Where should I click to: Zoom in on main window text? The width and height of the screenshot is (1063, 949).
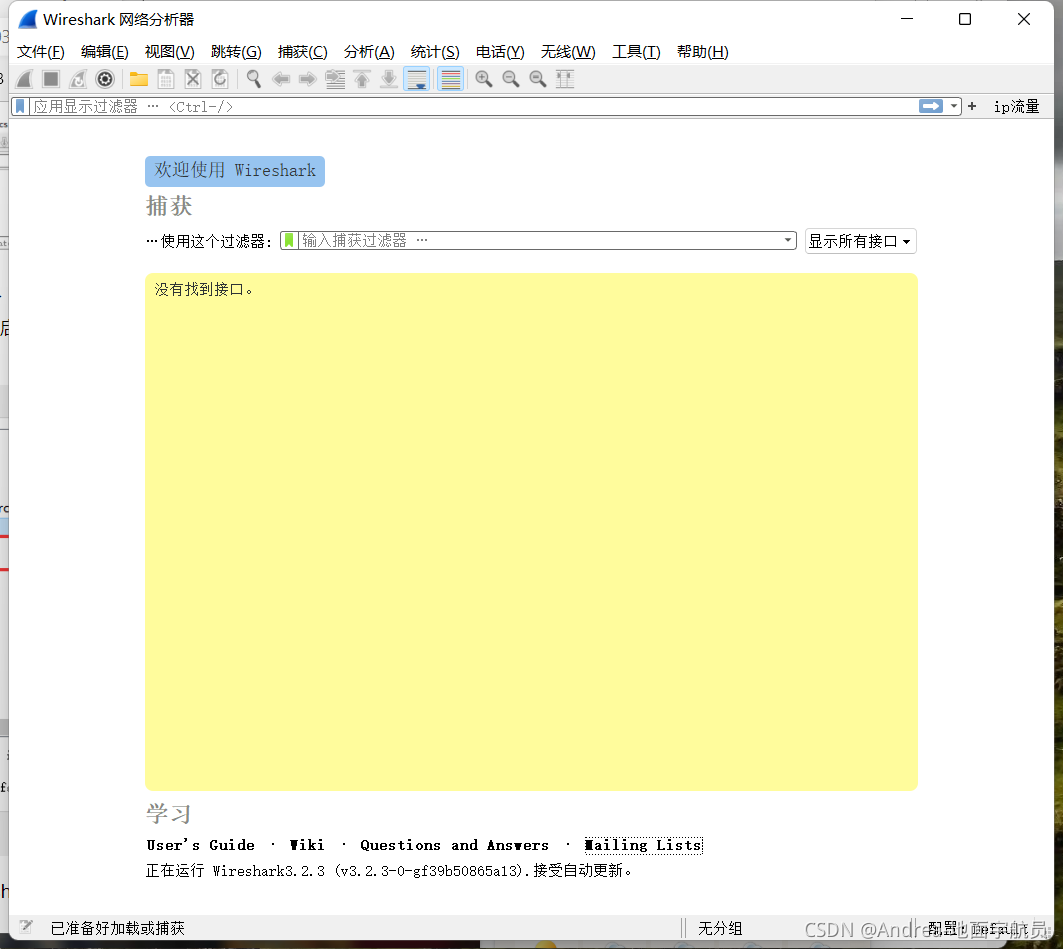point(484,79)
